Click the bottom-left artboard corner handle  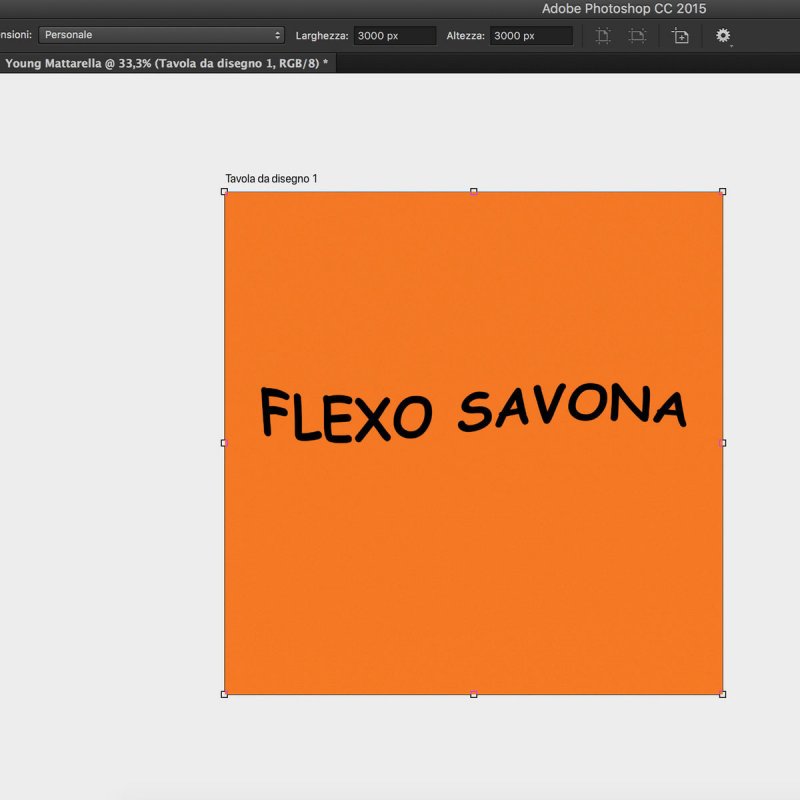224,693
